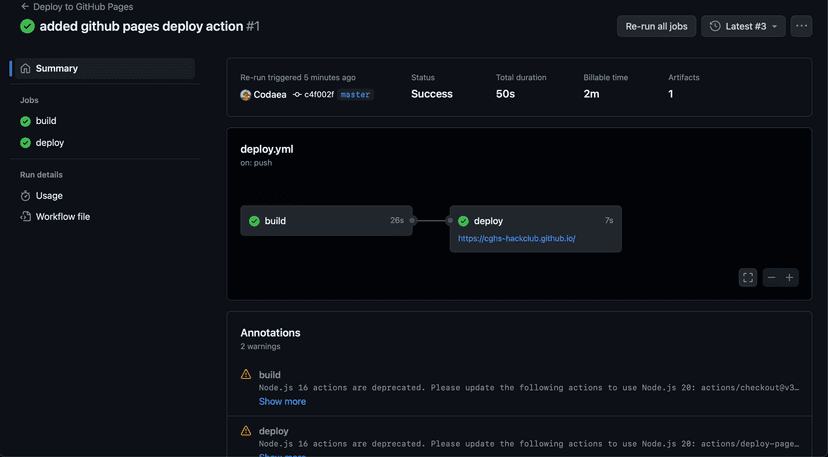
Task: Open the cghs-hackclub.github.io deployment link
Action: [516, 239]
